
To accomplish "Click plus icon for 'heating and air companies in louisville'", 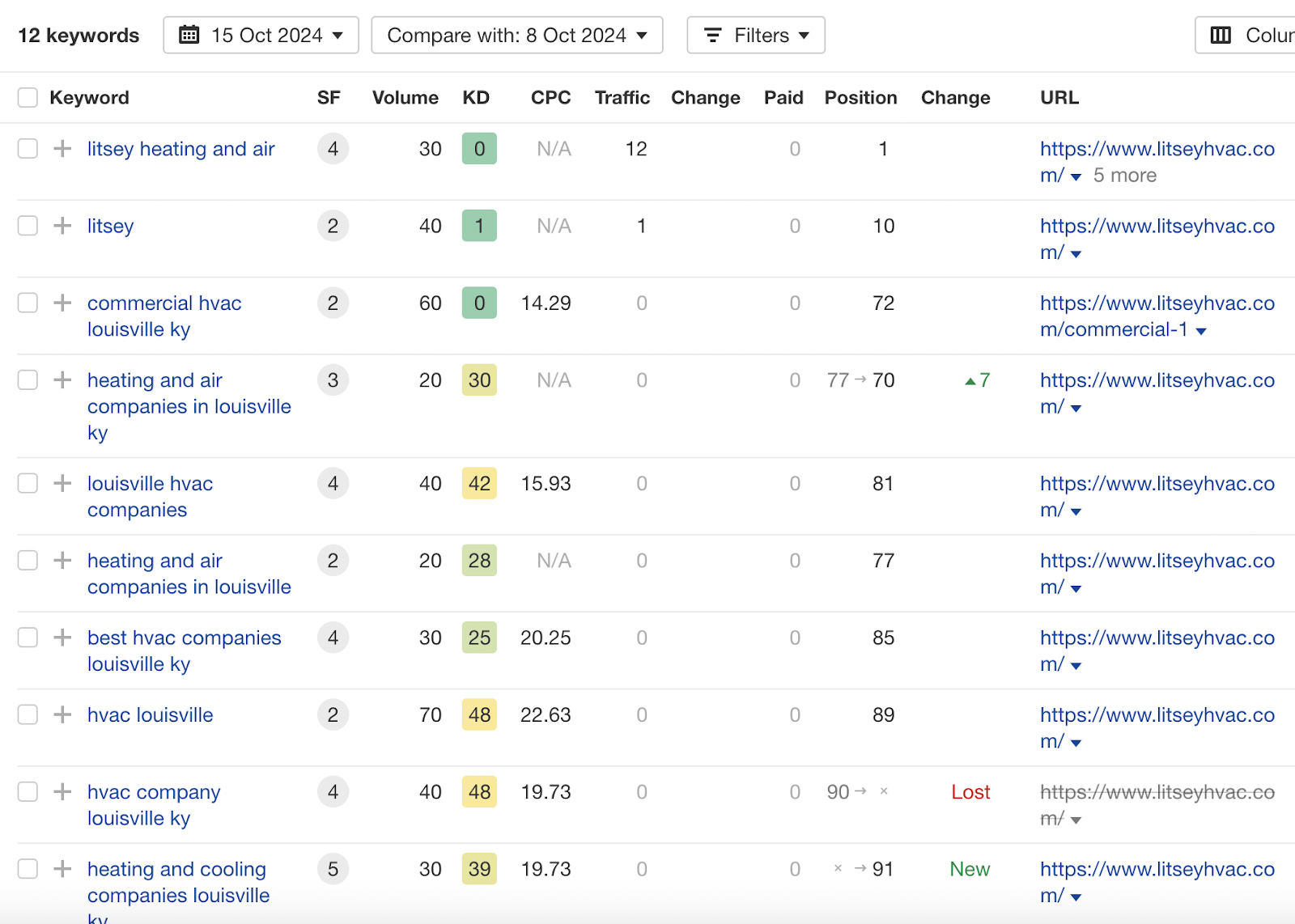I will [x=62, y=560].
